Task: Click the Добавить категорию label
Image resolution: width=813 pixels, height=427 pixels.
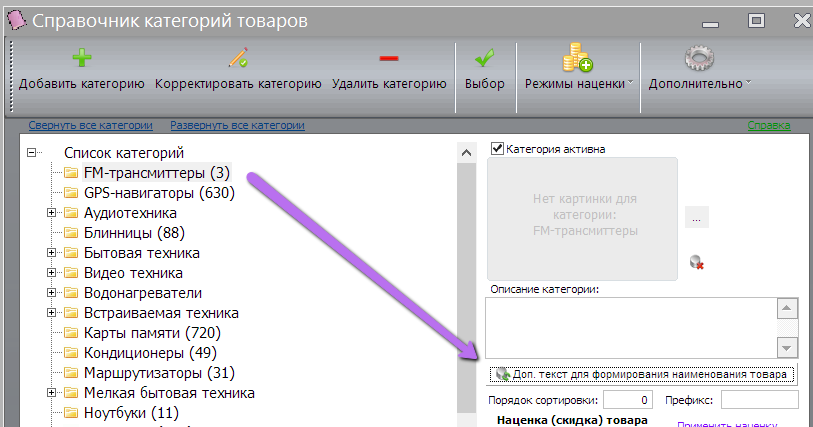Action: pyautogui.click(x=82, y=83)
